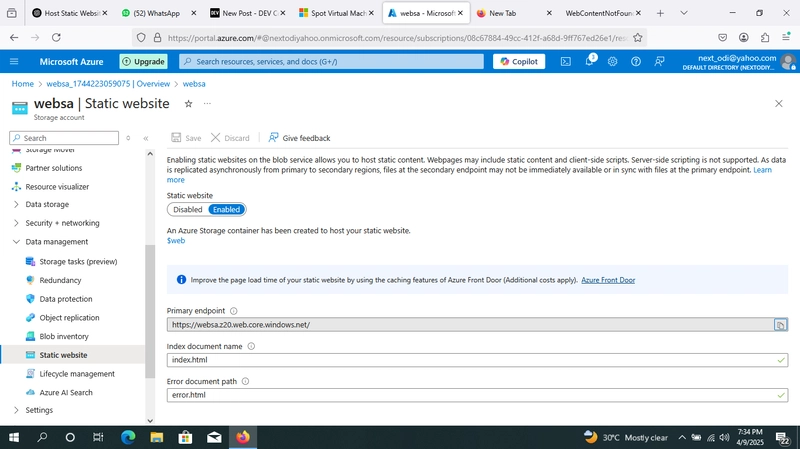
Task: Click the Error document path info icon
Action: click(x=245, y=381)
